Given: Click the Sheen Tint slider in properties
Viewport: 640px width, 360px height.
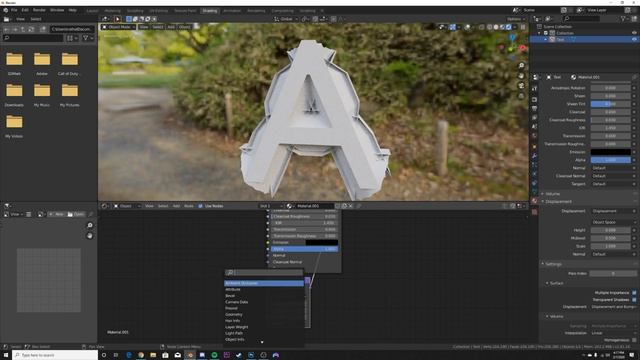Looking at the screenshot, I should pos(611,104).
